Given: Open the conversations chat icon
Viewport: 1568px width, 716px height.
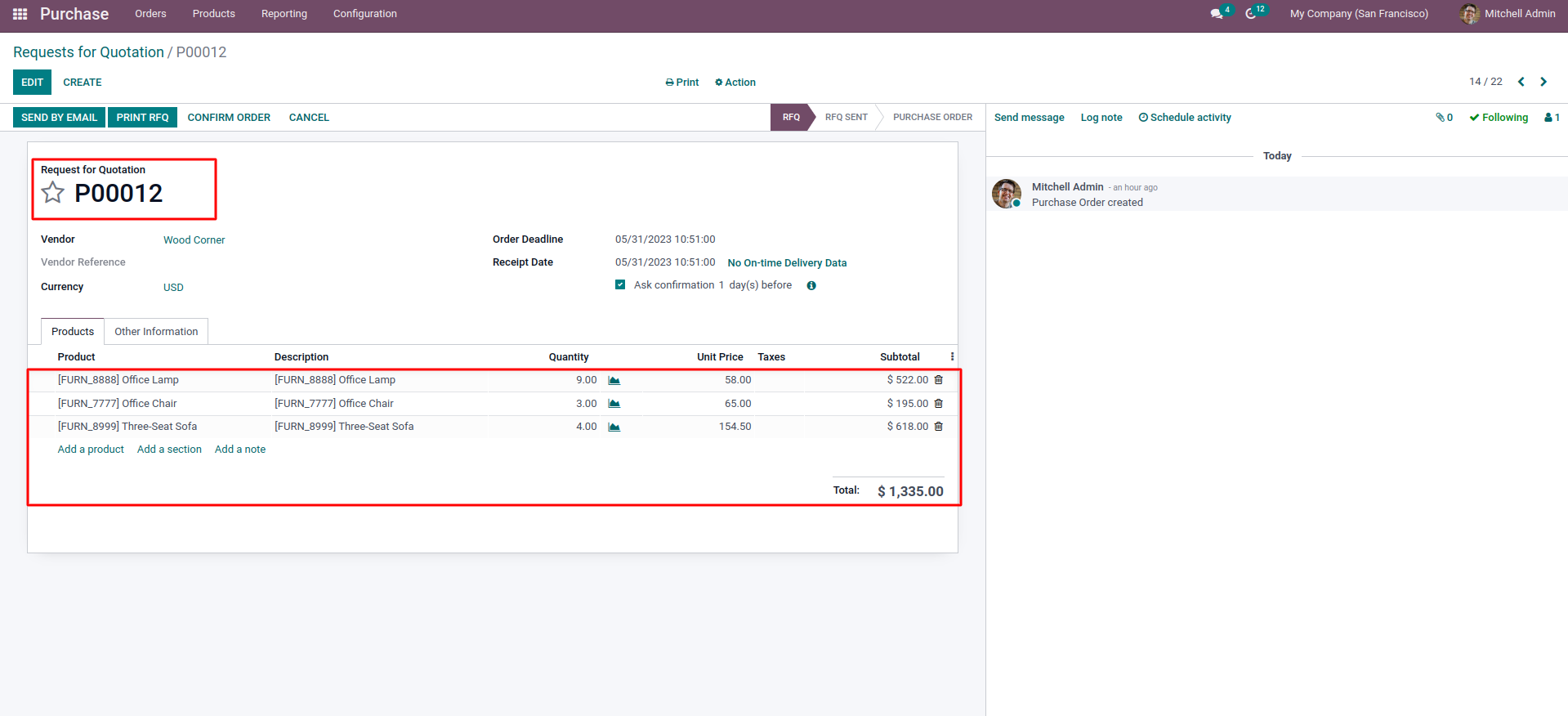Looking at the screenshot, I should click(1217, 14).
